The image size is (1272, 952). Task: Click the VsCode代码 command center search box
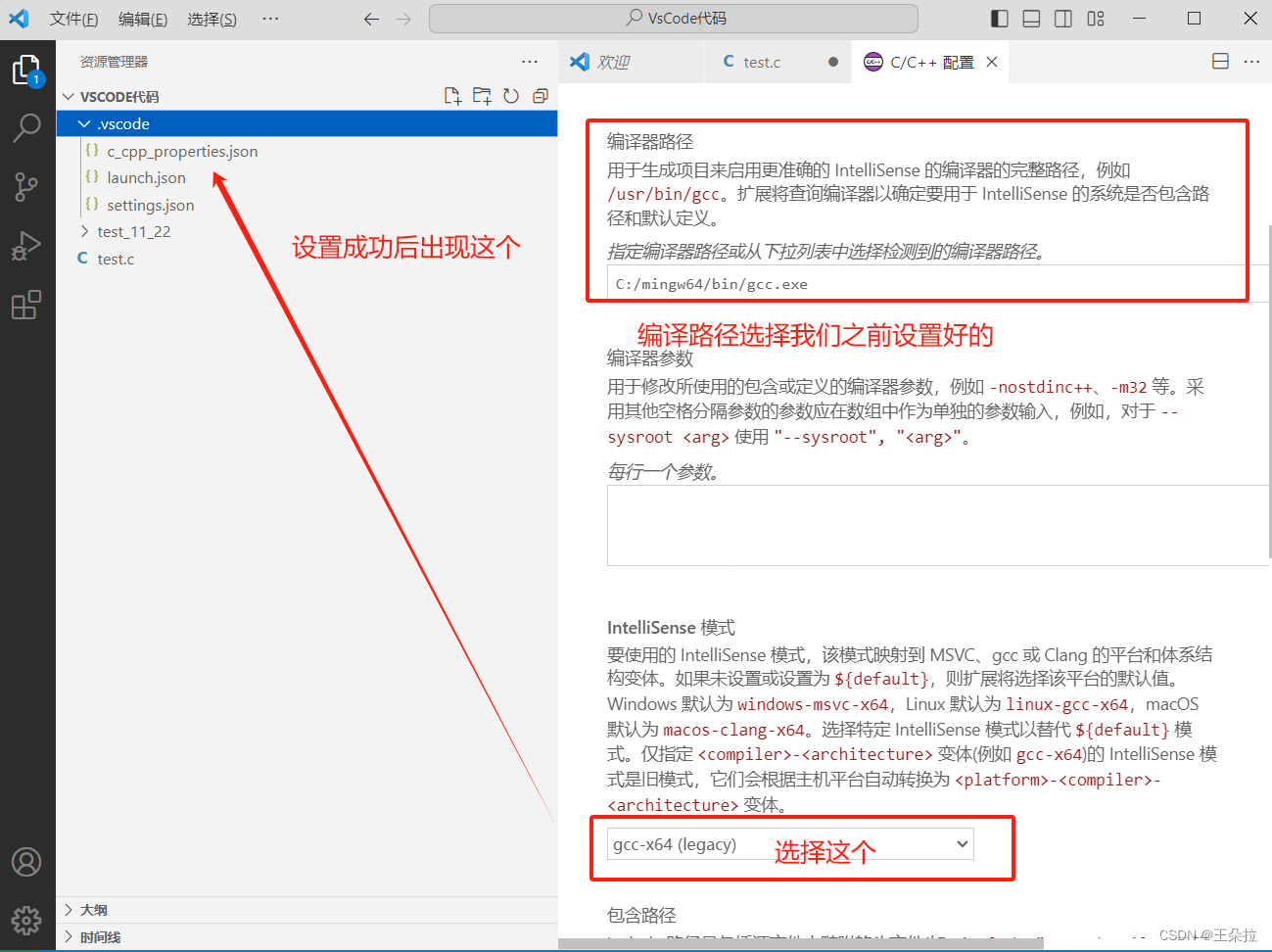click(674, 19)
